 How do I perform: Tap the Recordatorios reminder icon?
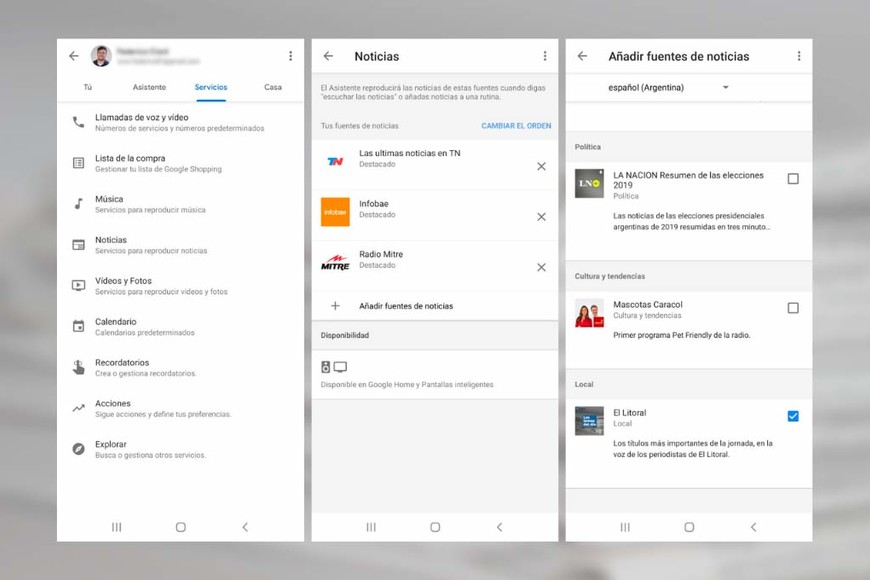click(78, 367)
